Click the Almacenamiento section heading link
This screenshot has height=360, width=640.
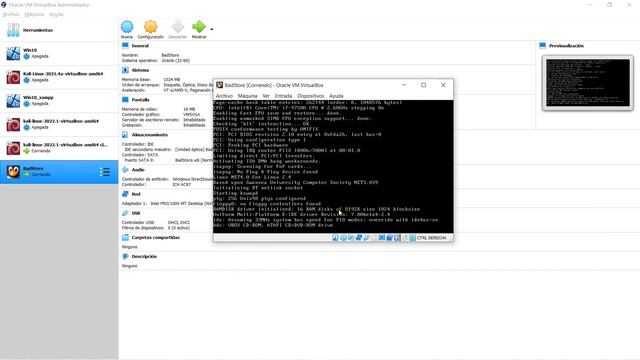[149, 135]
